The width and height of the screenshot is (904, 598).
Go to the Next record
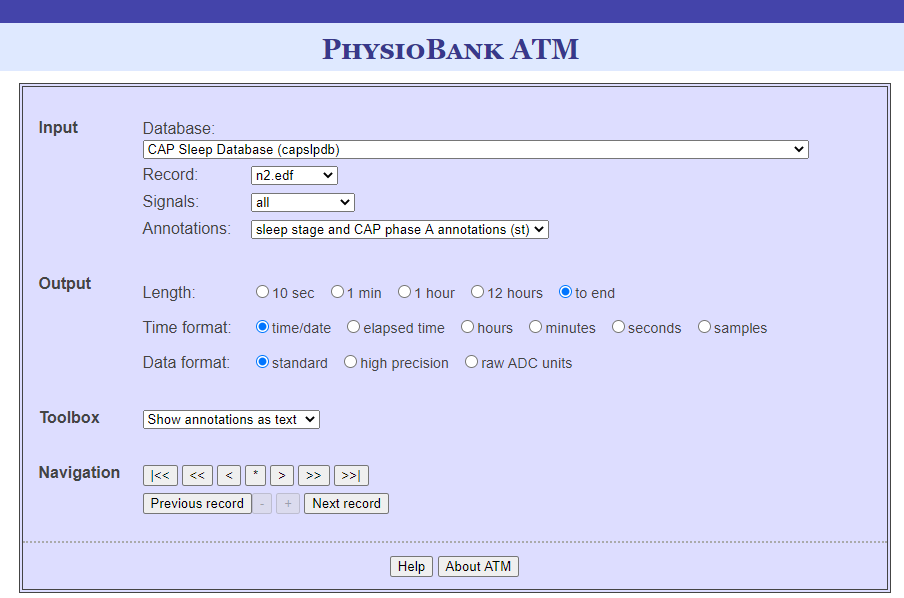(x=346, y=503)
